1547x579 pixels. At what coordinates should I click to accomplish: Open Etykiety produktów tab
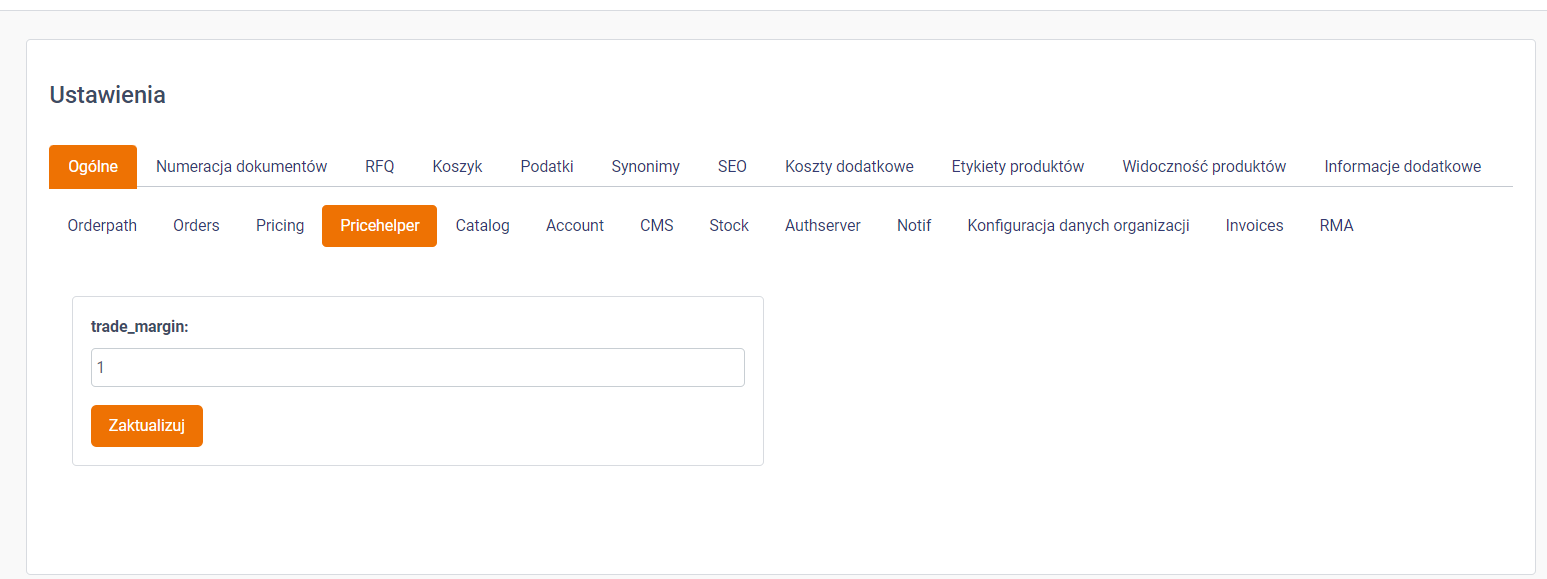(x=1018, y=166)
